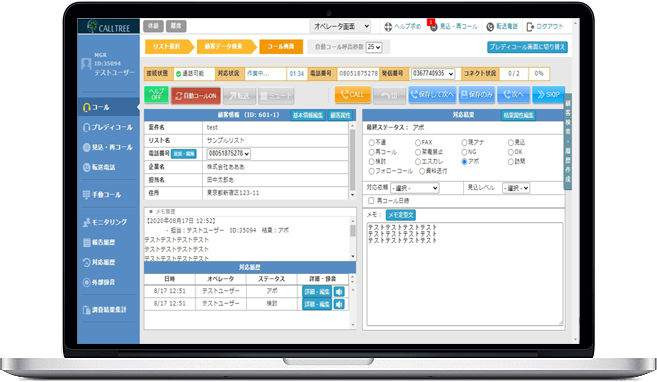Click the CALLTREE logo
The image size is (657, 382).
(109, 27)
